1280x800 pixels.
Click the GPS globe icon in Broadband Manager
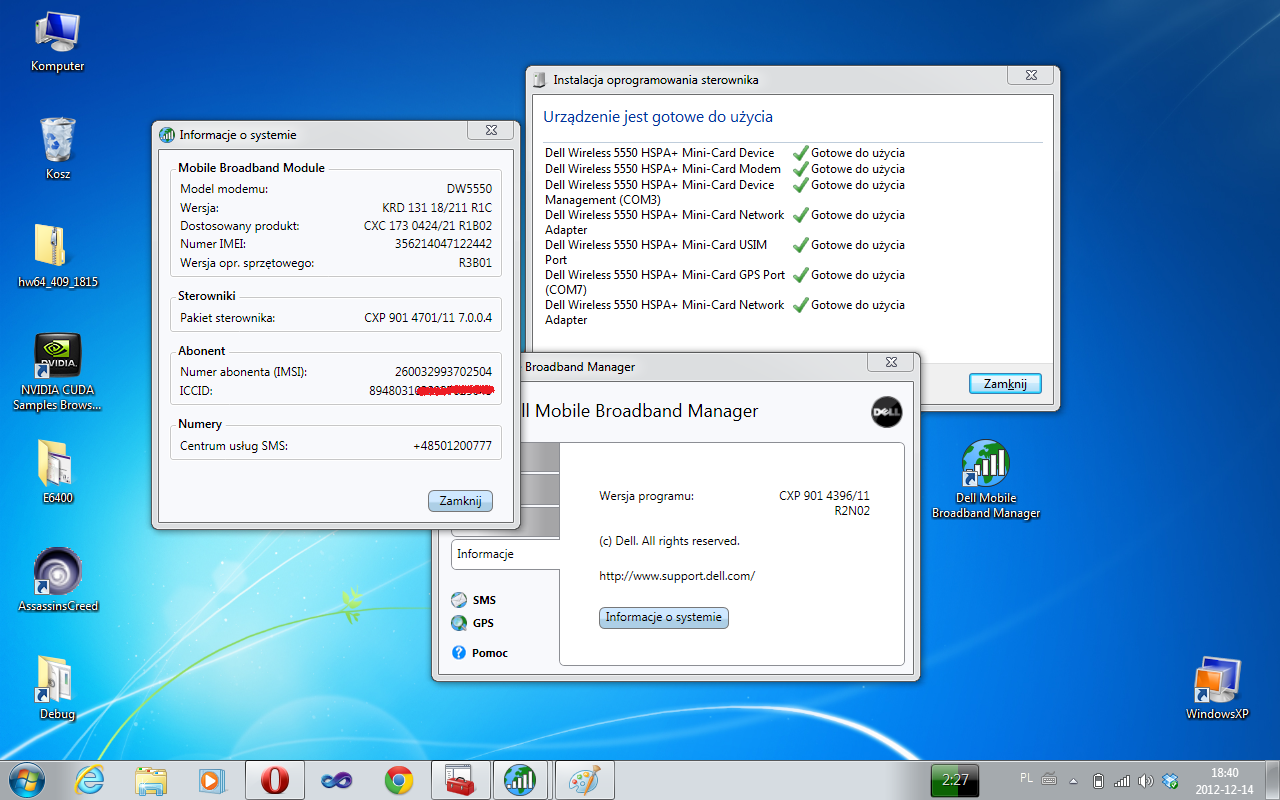pos(459,623)
